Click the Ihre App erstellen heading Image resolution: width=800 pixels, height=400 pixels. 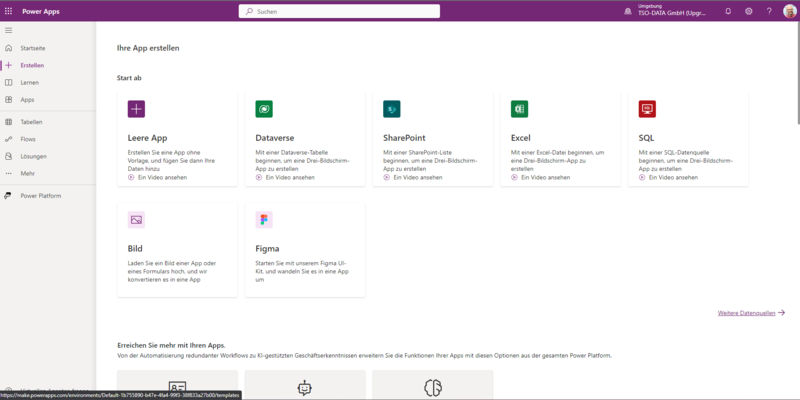coord(148,48)
